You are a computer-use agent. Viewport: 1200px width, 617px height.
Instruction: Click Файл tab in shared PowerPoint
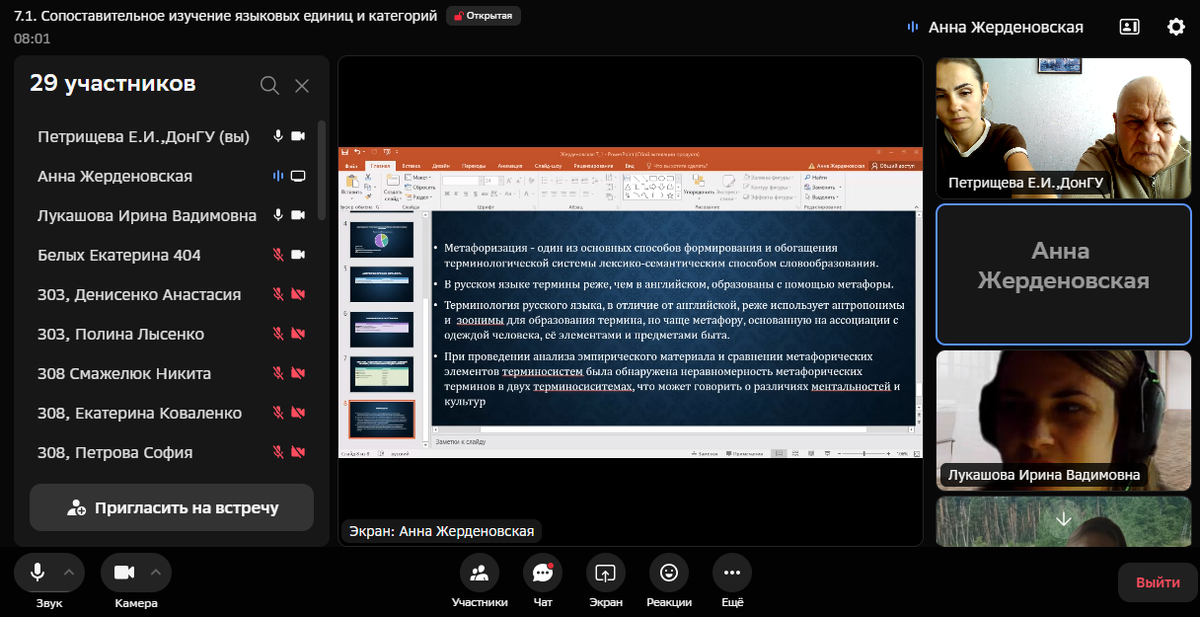point(351,166)
